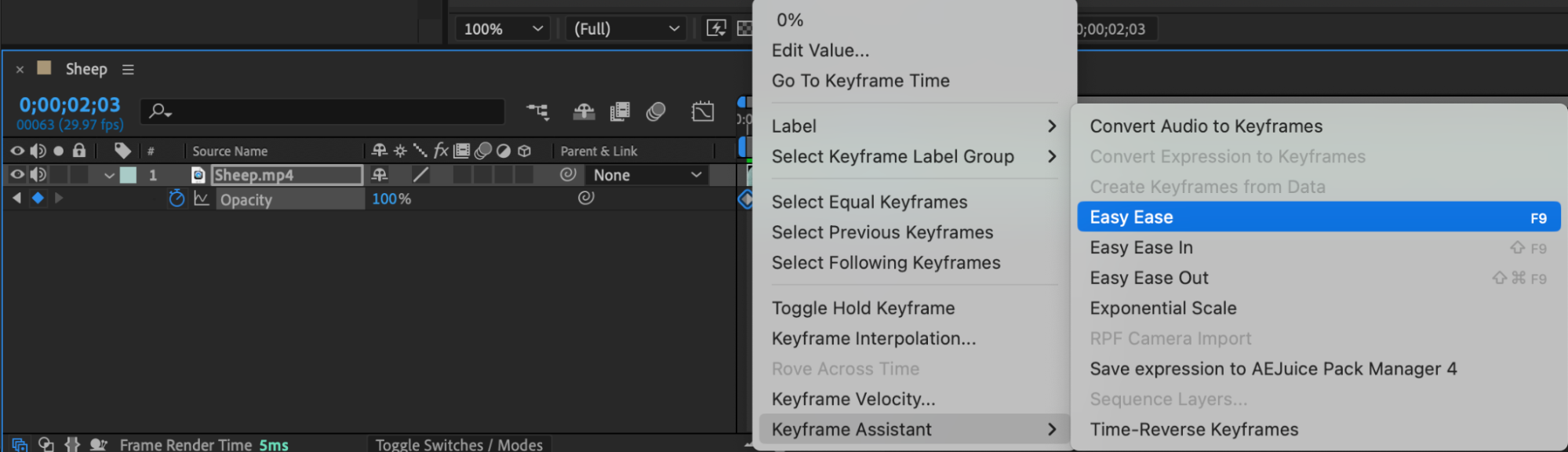Click the Toggle Switches / Modes button
The width and height of the screenshot is (1568, 452).
[459, 444]
